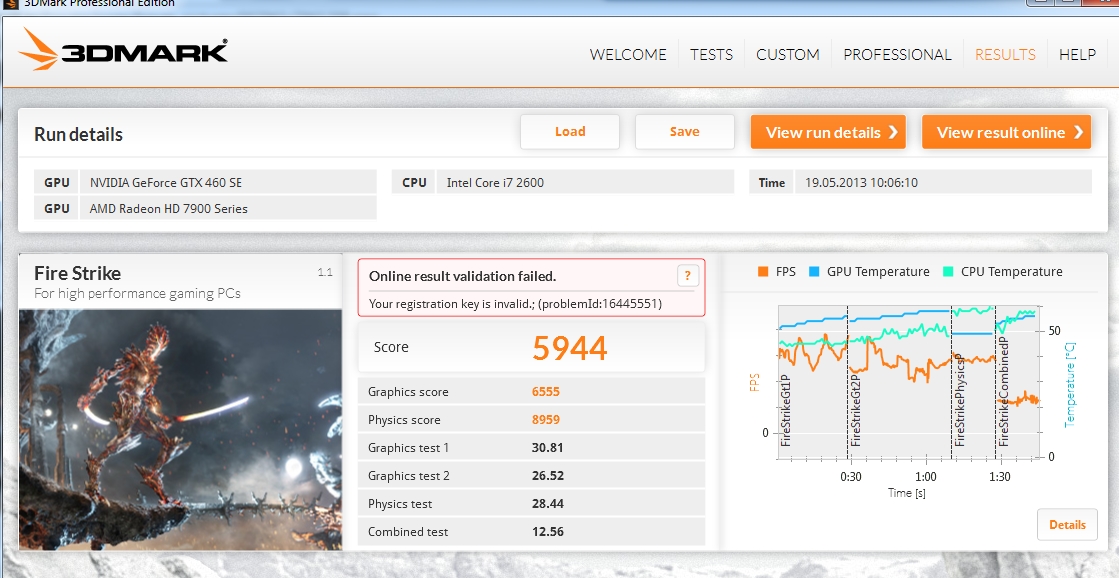Click Physics test value 28.44
The image size is (1119, 578).
(x=548, y=504)
